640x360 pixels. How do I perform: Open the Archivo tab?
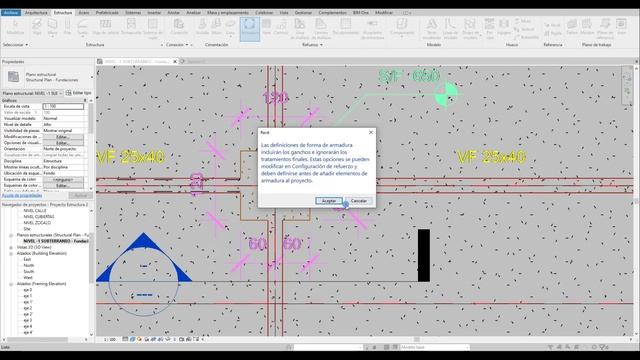pos(11,13)
